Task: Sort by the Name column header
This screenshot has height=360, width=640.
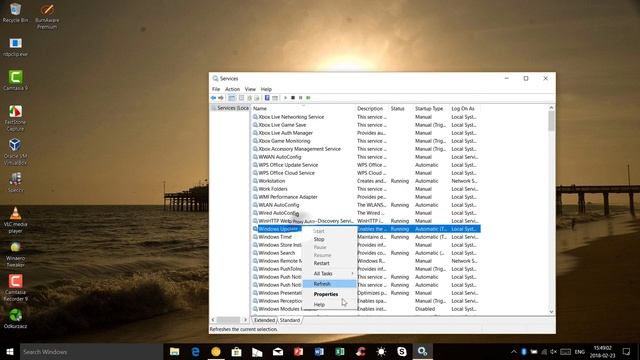Action: click(303, 109)
